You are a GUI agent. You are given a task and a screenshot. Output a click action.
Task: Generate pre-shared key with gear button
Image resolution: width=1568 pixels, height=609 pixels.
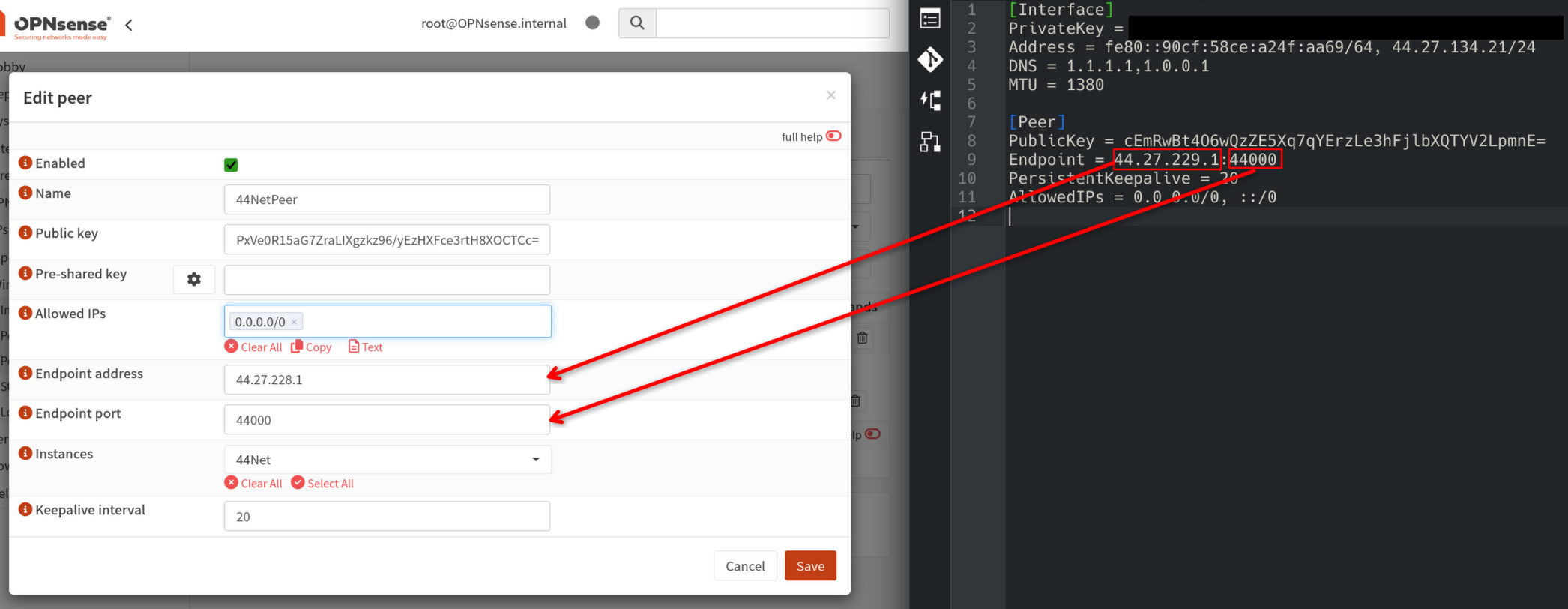pyautogui.click(x=194, y=279)
